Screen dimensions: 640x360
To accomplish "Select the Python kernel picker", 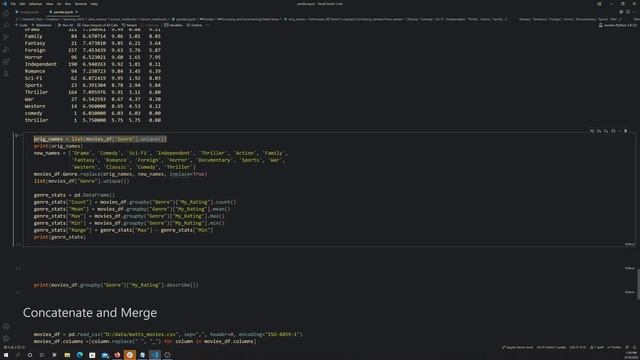I will pos(618,25).
